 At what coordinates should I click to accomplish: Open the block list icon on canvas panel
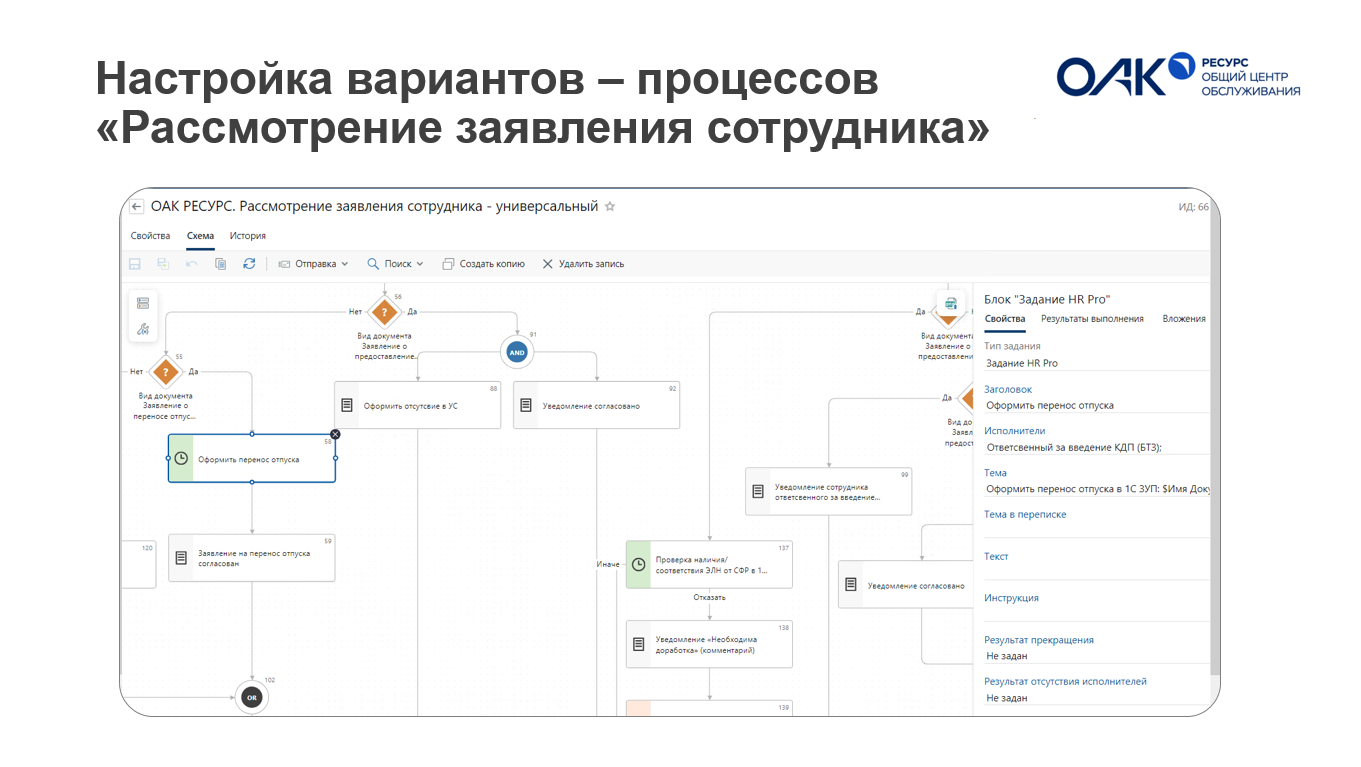pyautogui.click(x=143, y=303)
